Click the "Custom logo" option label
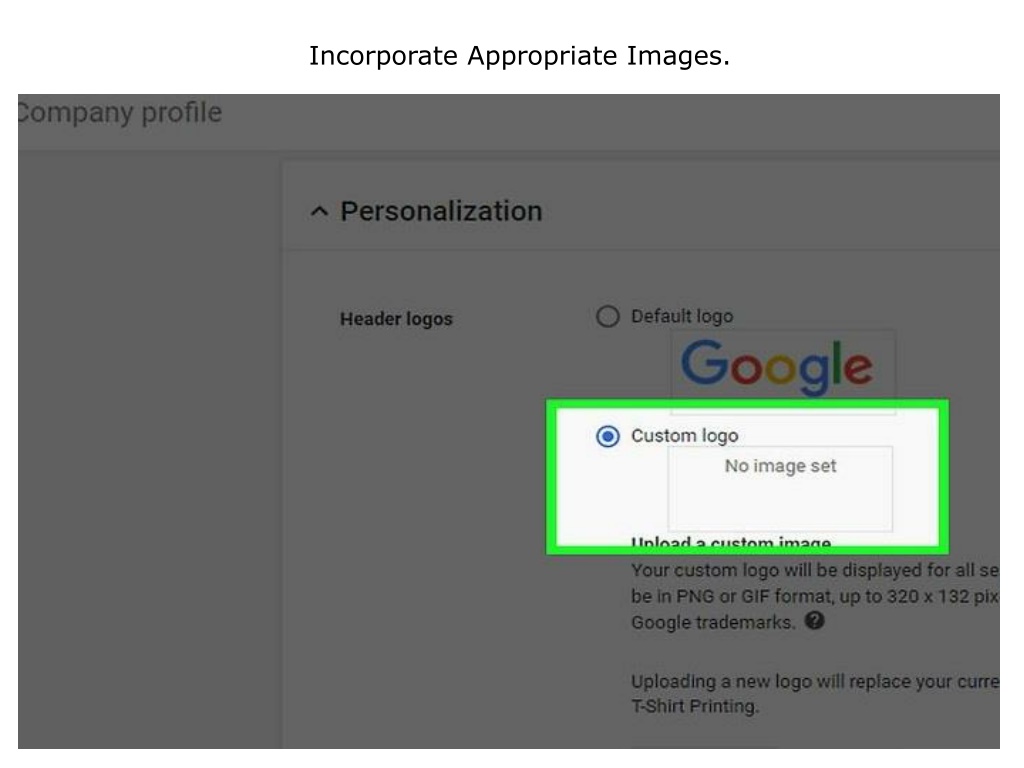This screenshot has height=768, width=1024. coord(684,436)
